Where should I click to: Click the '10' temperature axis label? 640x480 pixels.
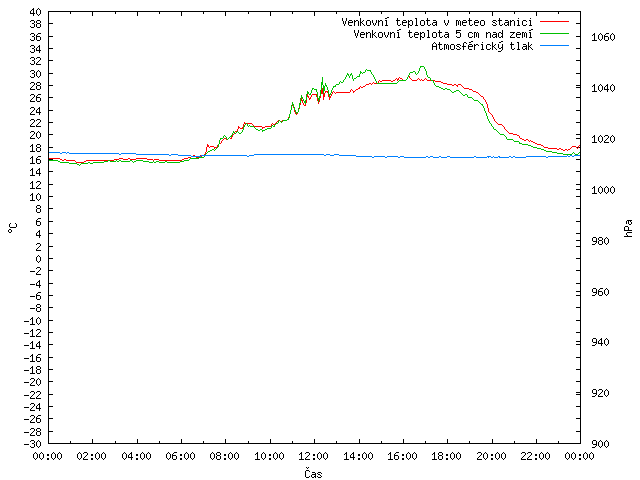pyautogui.click(x=36, y=197)
